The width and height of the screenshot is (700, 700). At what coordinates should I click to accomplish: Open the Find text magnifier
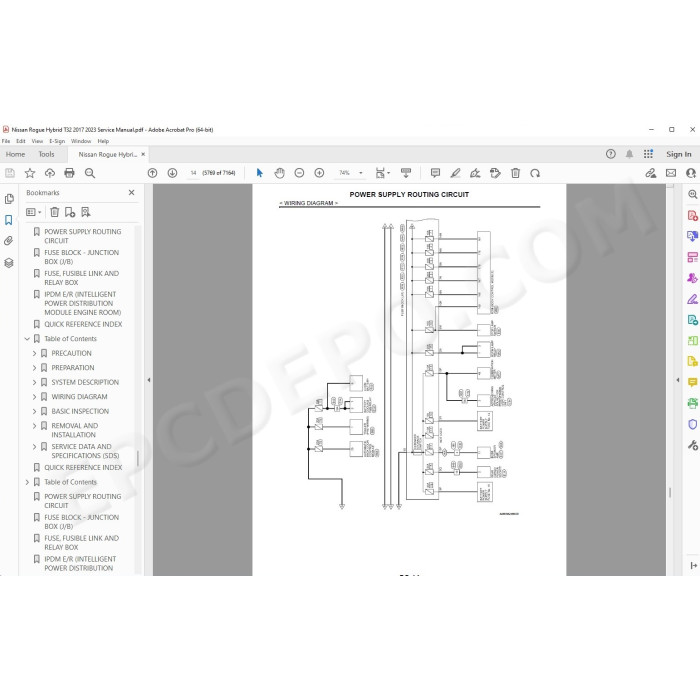pos(90,173)
